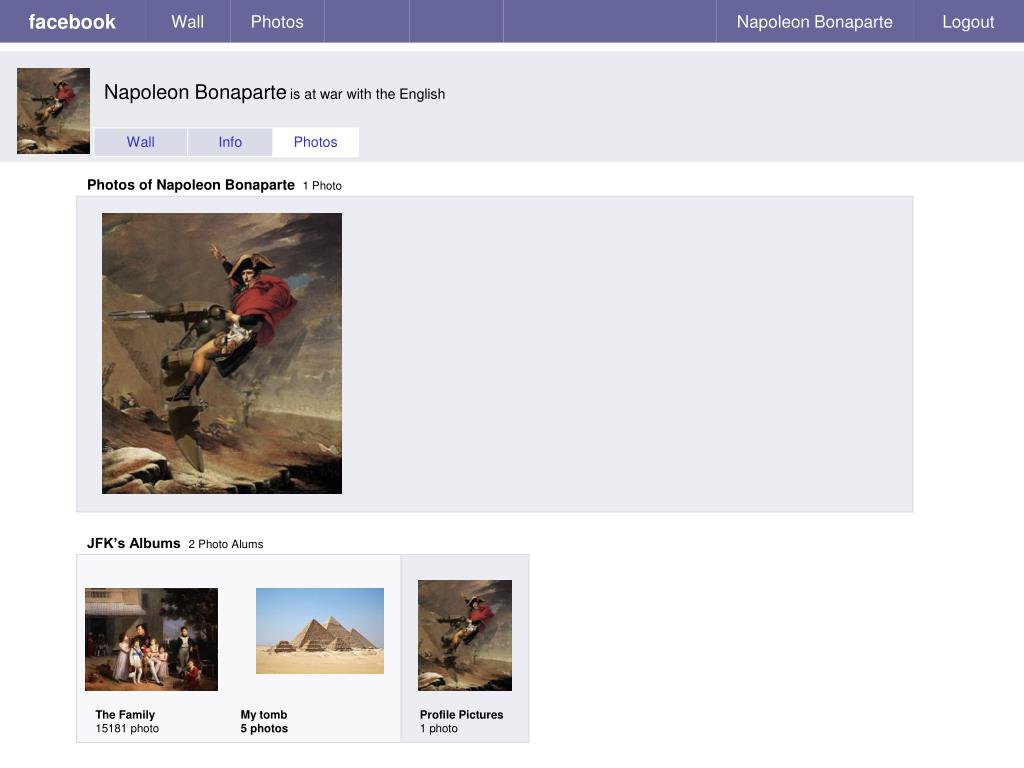Click the '1 Photo' count beside heading

pyautogui.click(x=322, y=185)
